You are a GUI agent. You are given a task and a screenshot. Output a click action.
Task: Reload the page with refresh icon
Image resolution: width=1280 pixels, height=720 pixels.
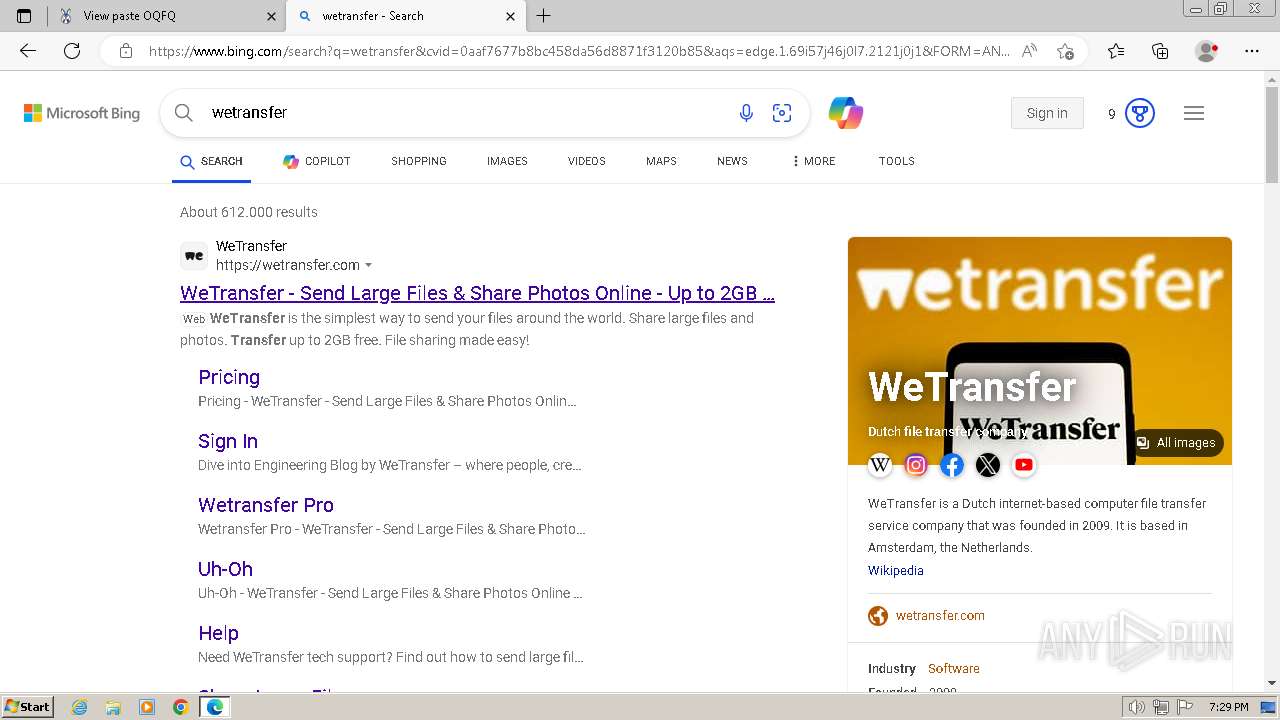coord(72,51)
